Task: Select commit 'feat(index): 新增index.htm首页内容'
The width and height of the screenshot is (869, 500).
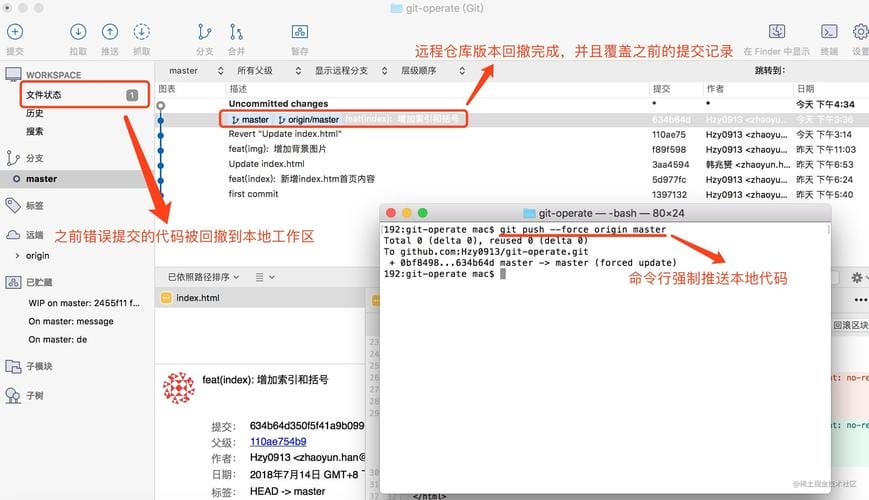Action: 512,179
